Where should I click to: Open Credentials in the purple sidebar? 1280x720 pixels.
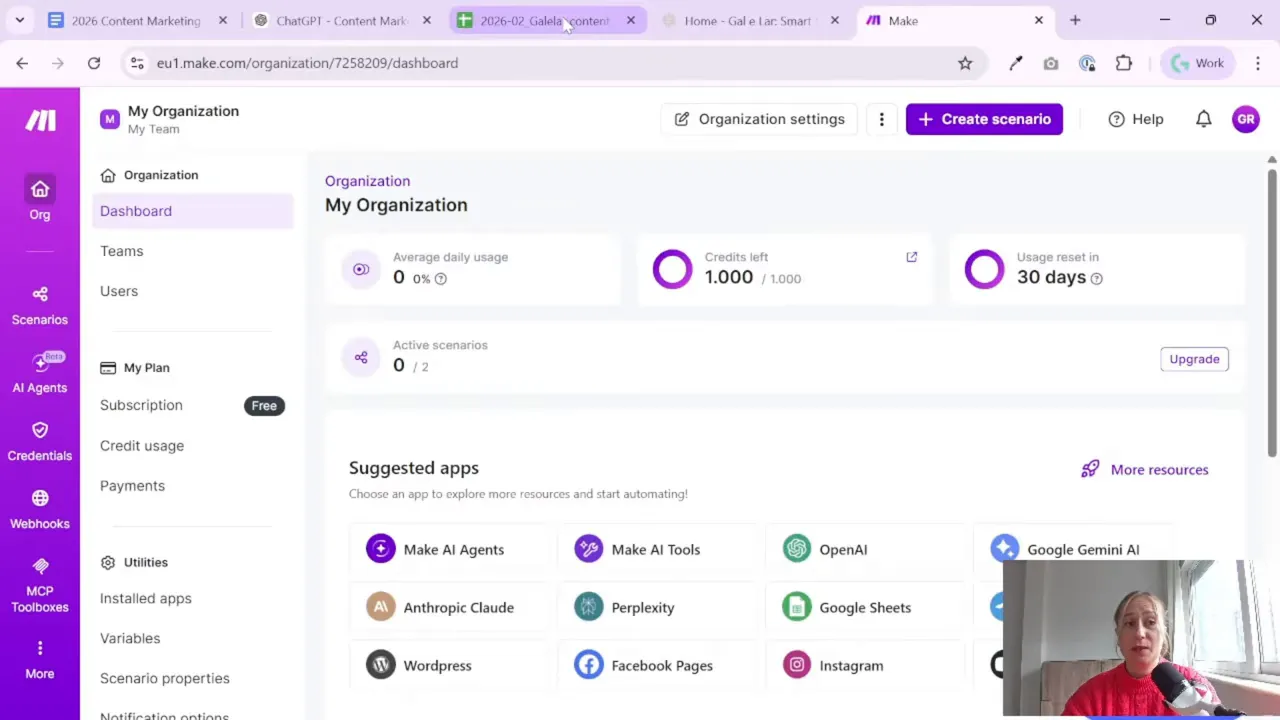pos(40,441)
